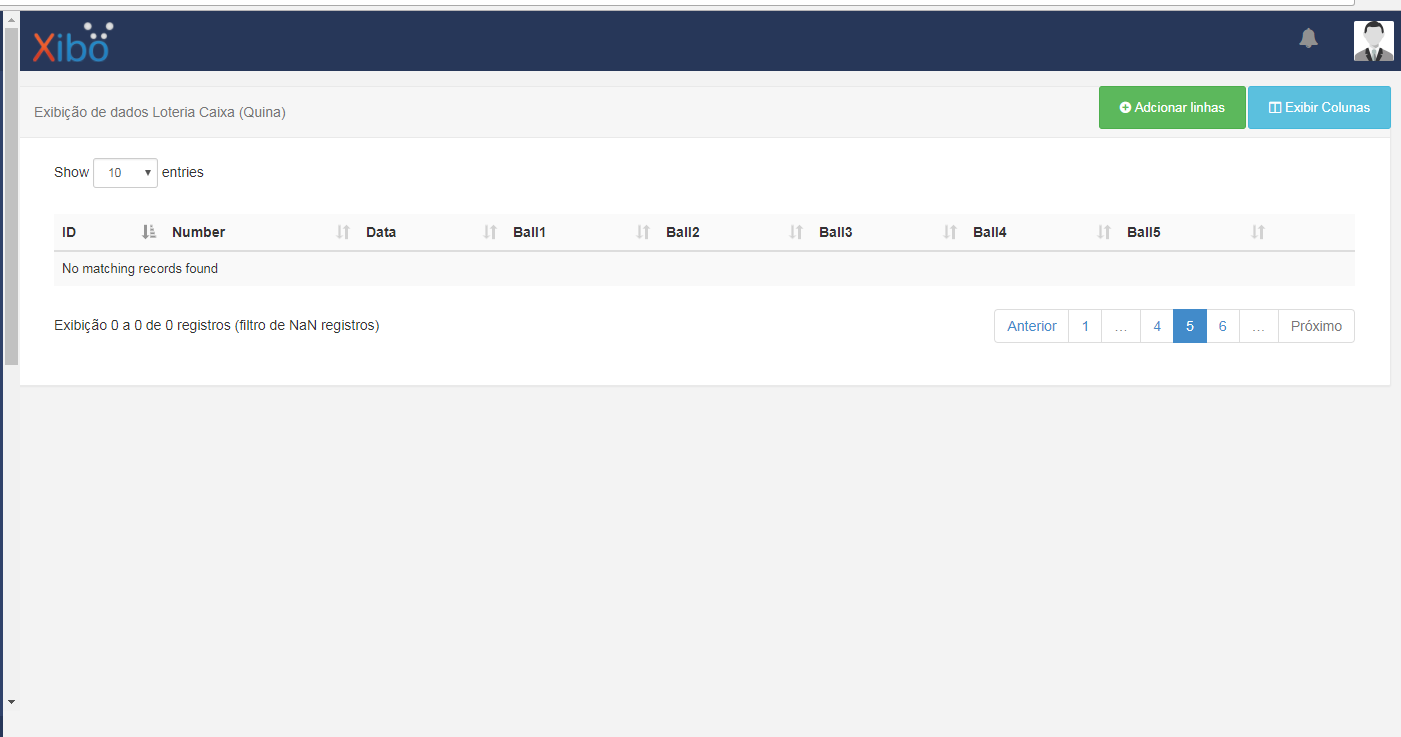Screen dimensions: 1401x737
Task: Click the Próximo pagination button
Action: [x=1316, y=326]
